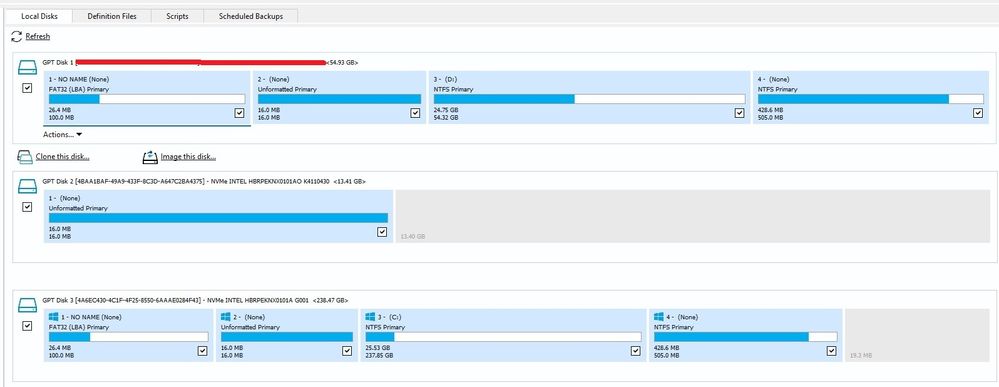The width and height of the screenshot is (999, 387).
Task: Click Disk 1 (D:) partition usage bar
Action: click(589, 99)
